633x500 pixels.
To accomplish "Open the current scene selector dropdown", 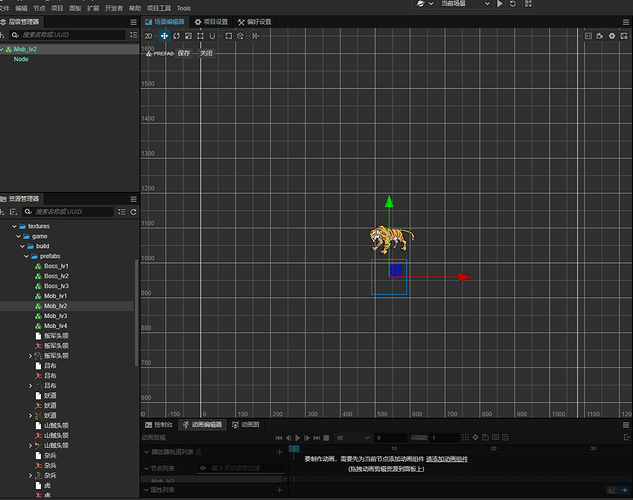I will tap(465, 4).
